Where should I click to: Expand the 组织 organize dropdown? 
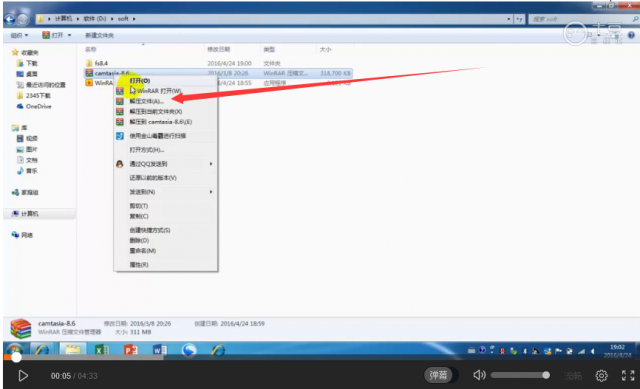(x=19, y=36)
